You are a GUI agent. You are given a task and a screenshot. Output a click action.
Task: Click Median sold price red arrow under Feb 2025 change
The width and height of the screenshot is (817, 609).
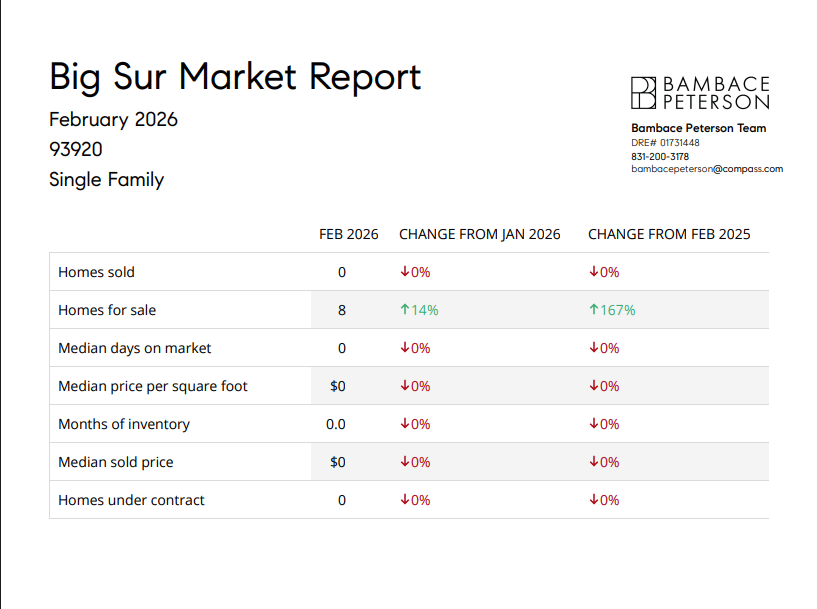coord(593,462)
